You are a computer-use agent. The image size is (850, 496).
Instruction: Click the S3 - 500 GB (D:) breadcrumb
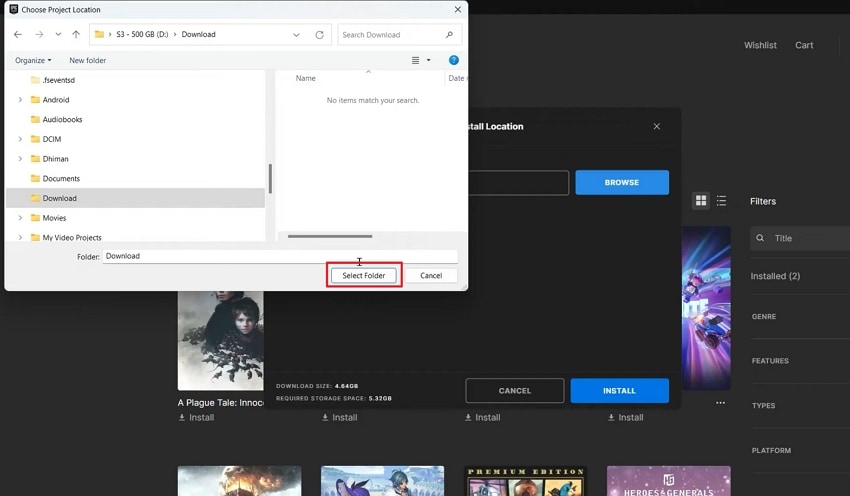[x=142, y=34]
